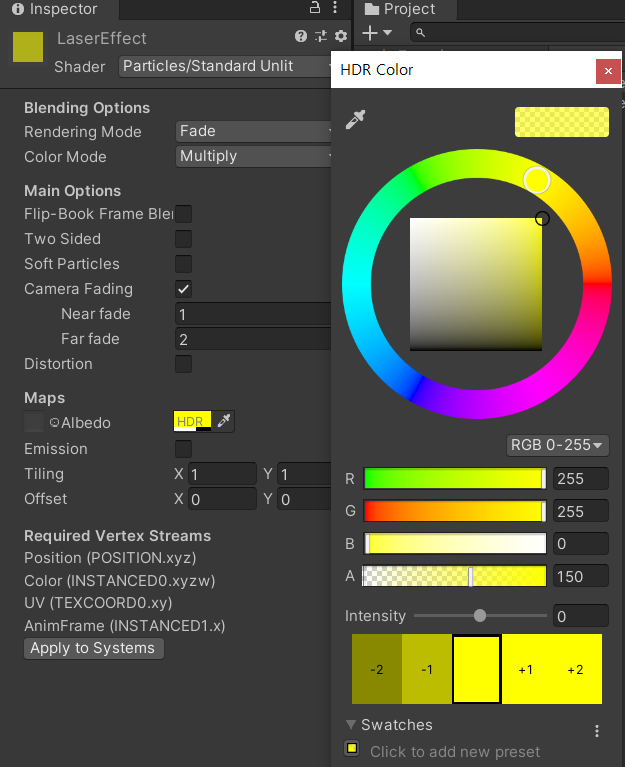Open the material settings gear menu
This screenshot has width=625, height=767.
tap(341, 37)
